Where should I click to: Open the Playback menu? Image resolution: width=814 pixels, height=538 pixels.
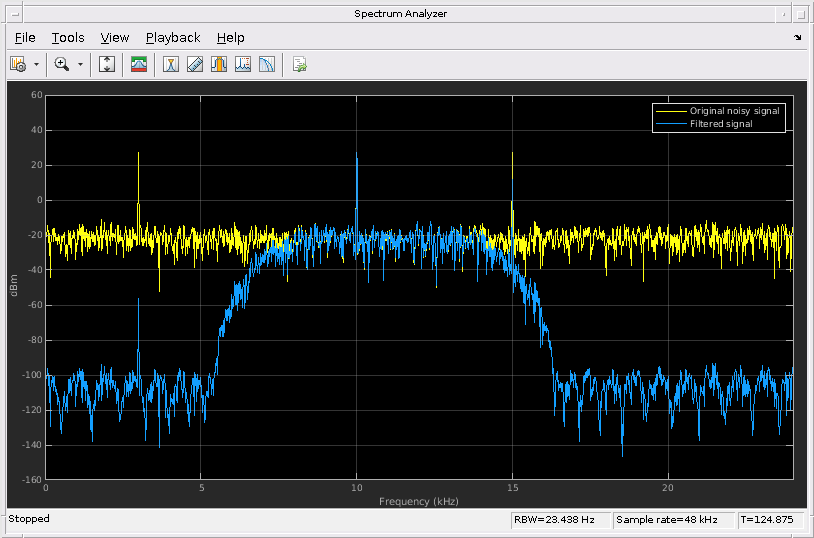pos(173,38)
